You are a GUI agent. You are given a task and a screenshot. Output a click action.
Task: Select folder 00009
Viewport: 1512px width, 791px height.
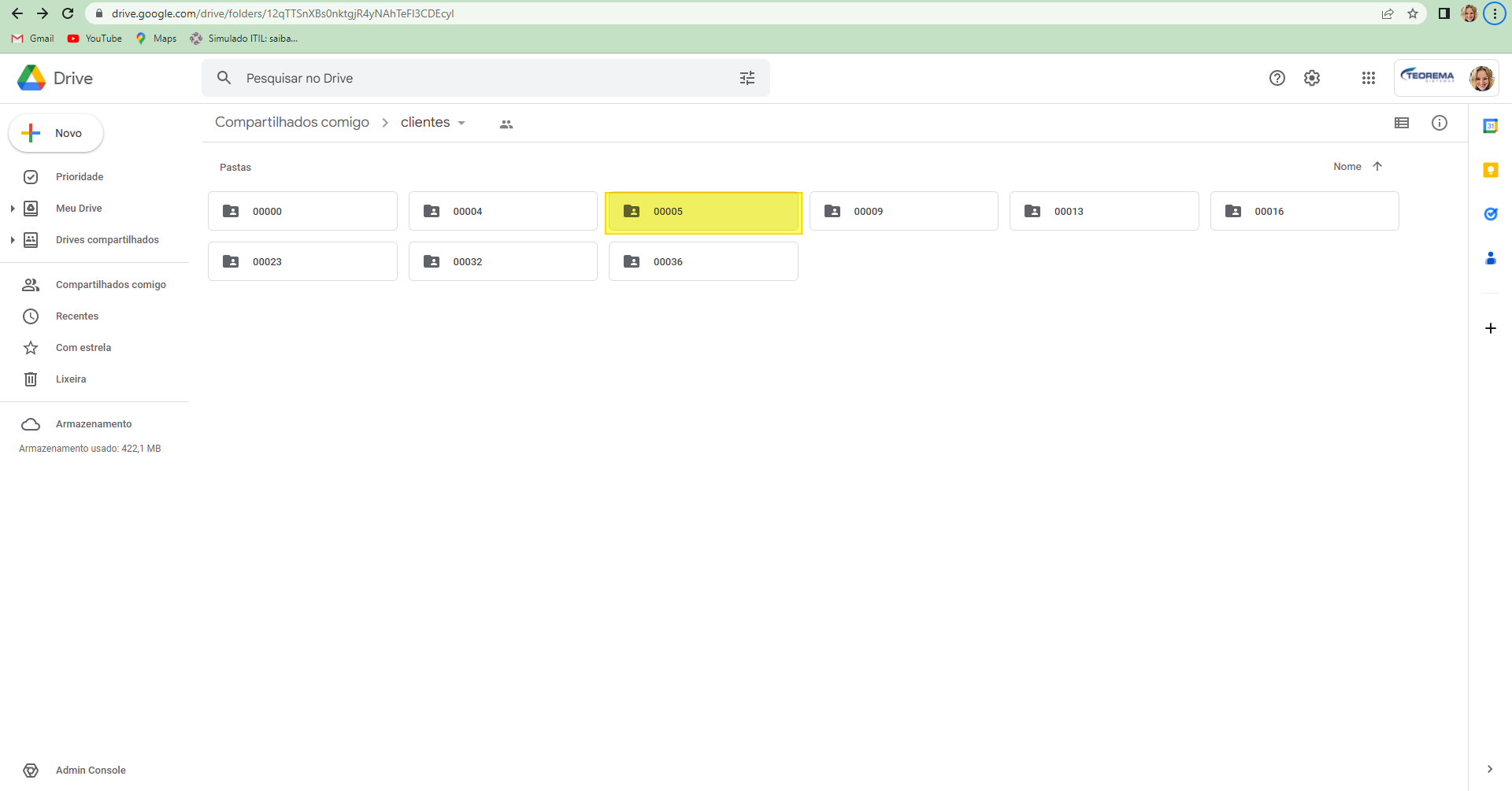(x=903, y=211)
